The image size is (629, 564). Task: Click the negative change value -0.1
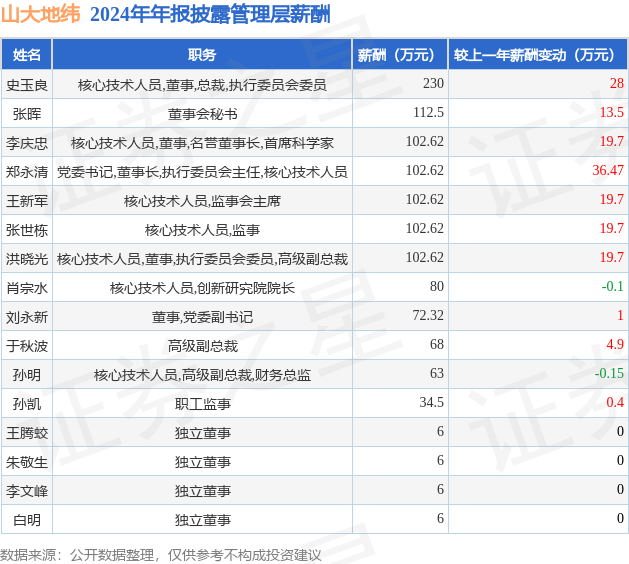[613, 286]
